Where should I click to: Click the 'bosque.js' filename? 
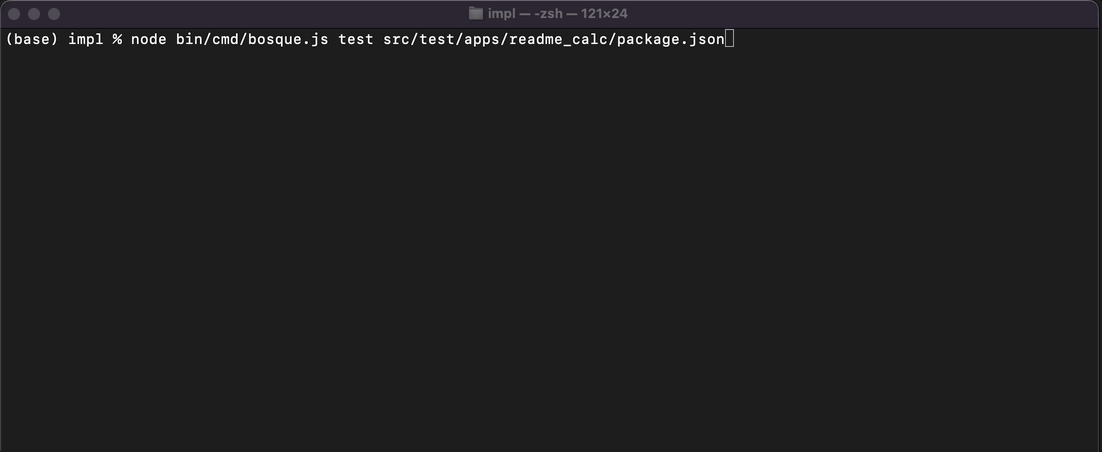click(288, 39)
